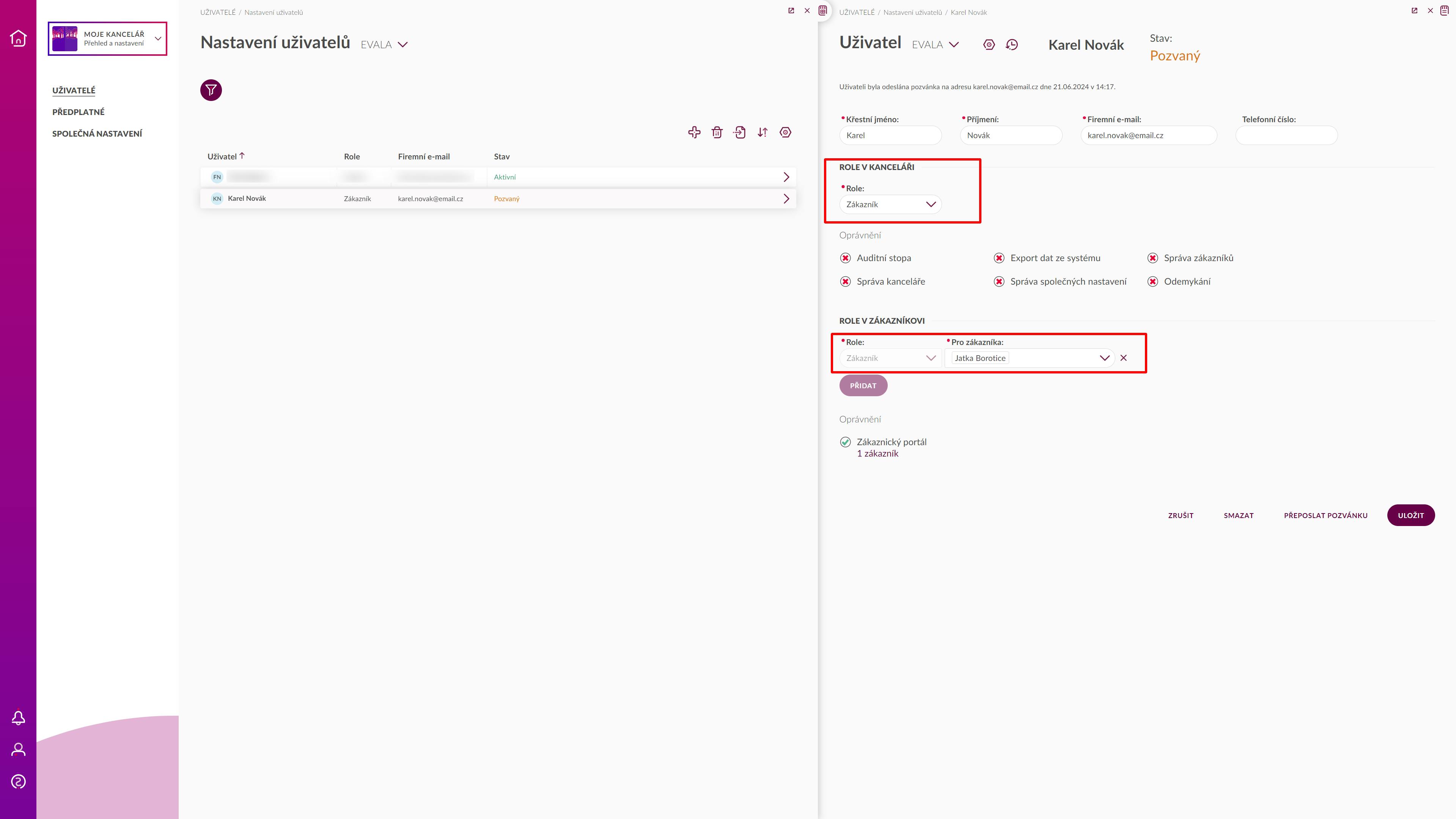Open list settings gear in user table toolbar
Image resolution: width=1456 pixels, height=819 pixels.
[785, 132]
